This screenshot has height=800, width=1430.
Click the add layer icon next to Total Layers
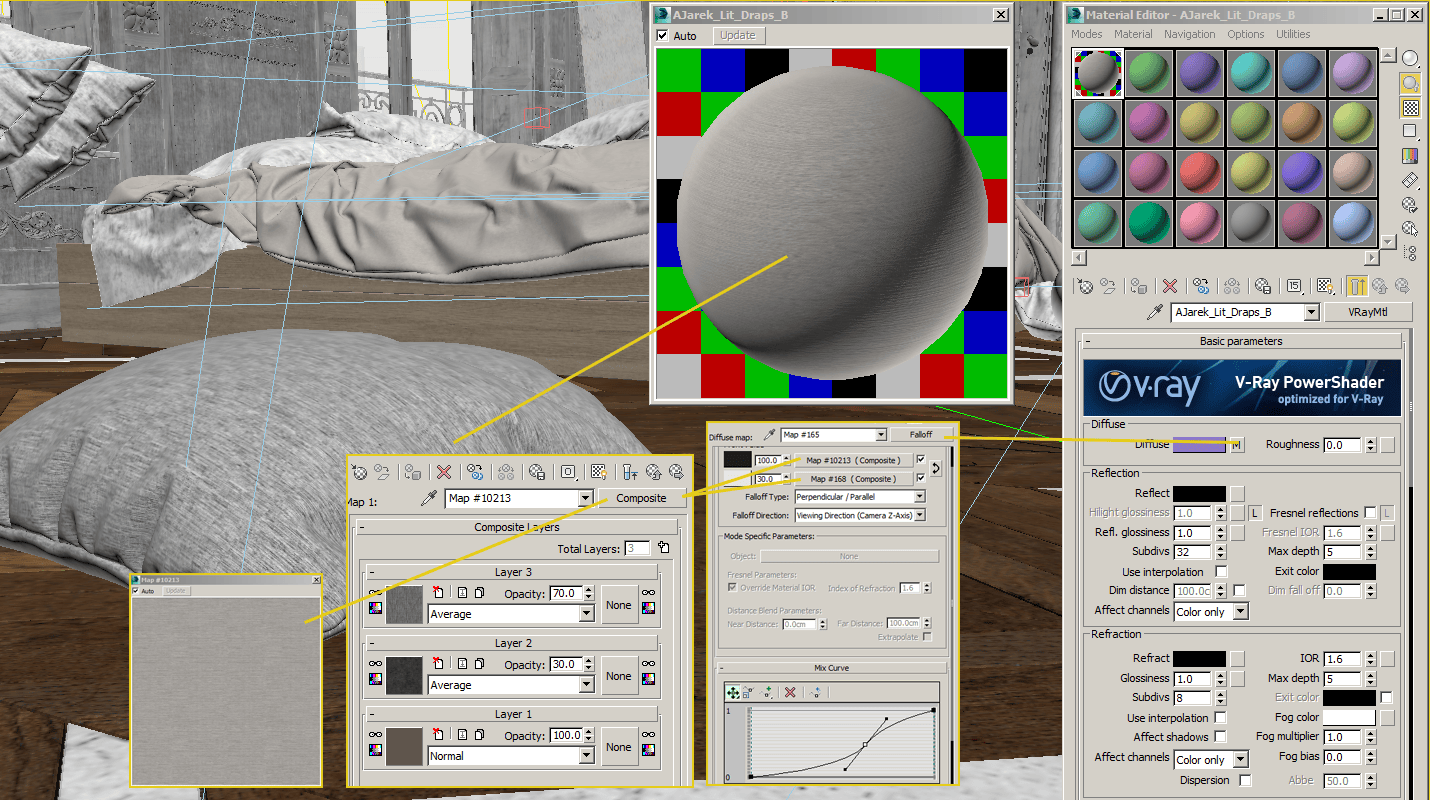(664, 548)
